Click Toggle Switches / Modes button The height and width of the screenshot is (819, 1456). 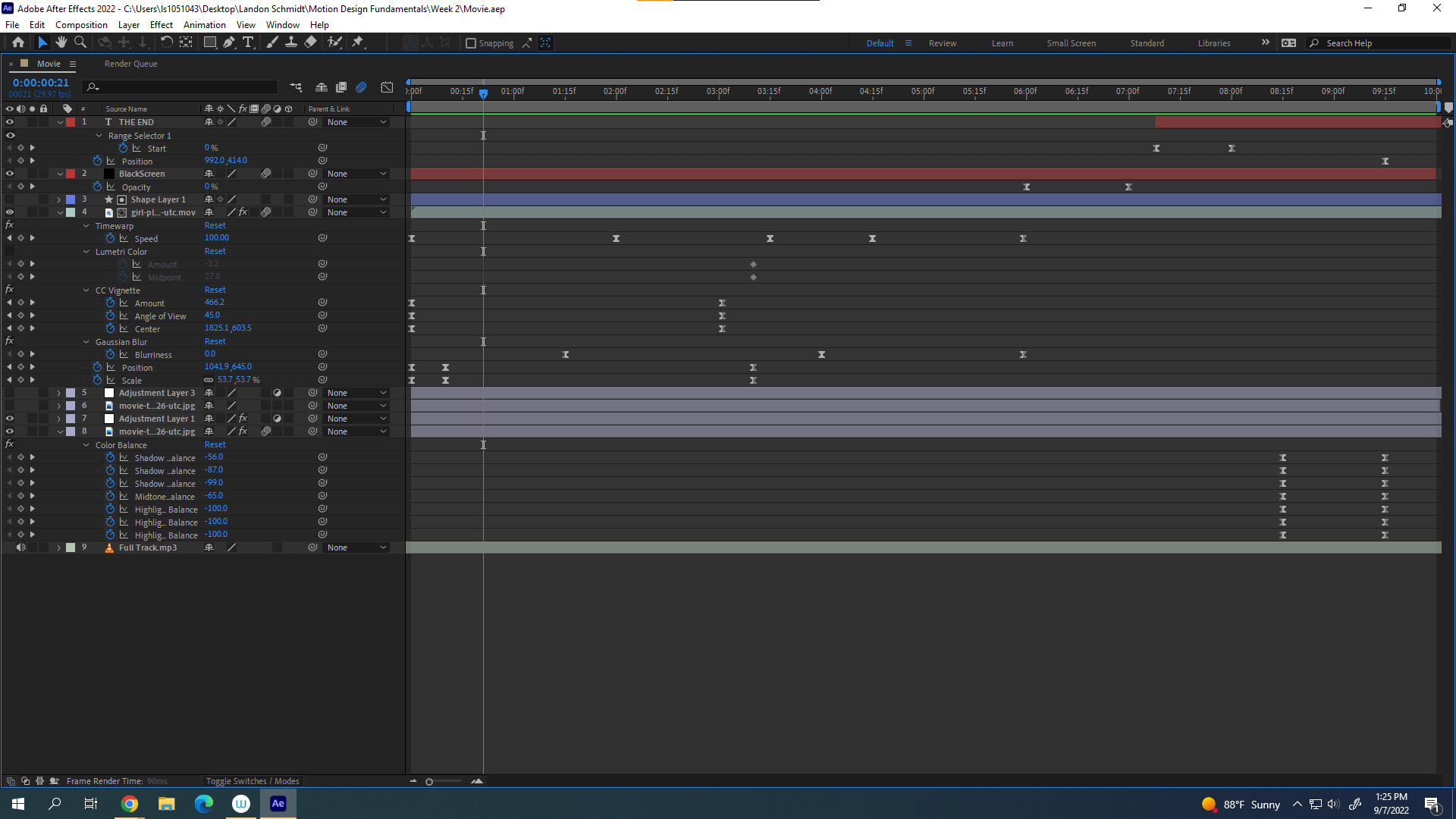253,781
